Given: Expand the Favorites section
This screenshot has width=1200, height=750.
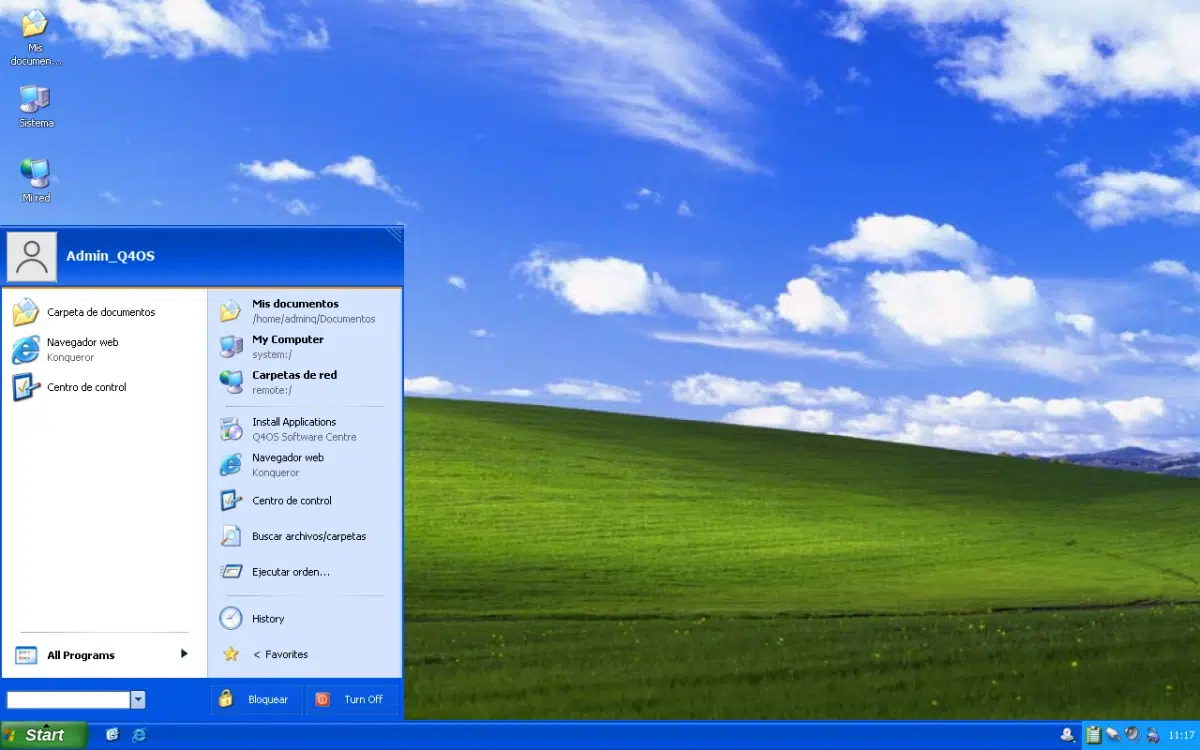Looking at the screenshot, I should pyautogui.click(x=281, y=654).
